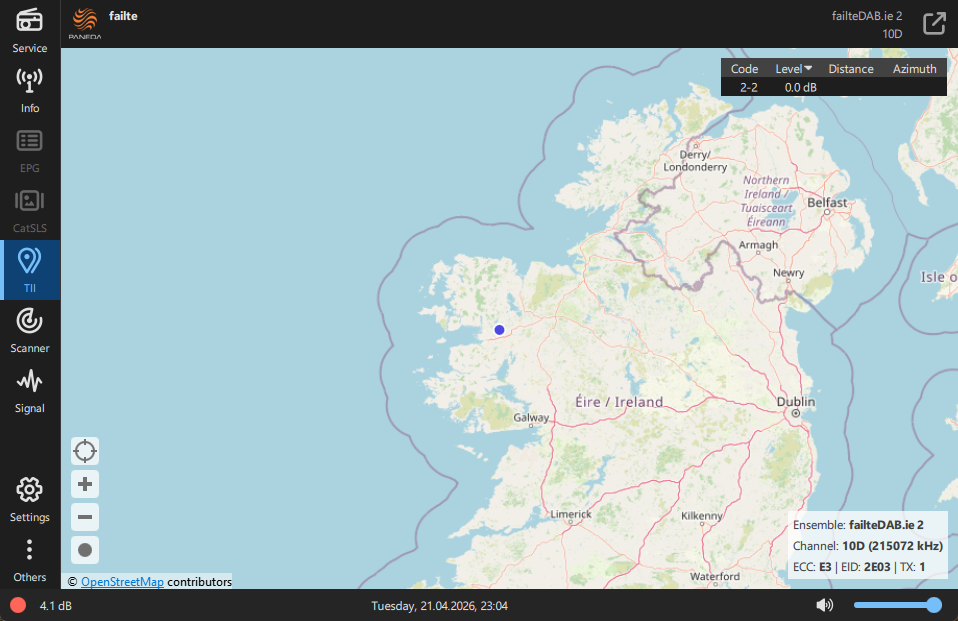Adjust the volume slider
The height and width of the screenshot is (621, 958).
point(898,605)
